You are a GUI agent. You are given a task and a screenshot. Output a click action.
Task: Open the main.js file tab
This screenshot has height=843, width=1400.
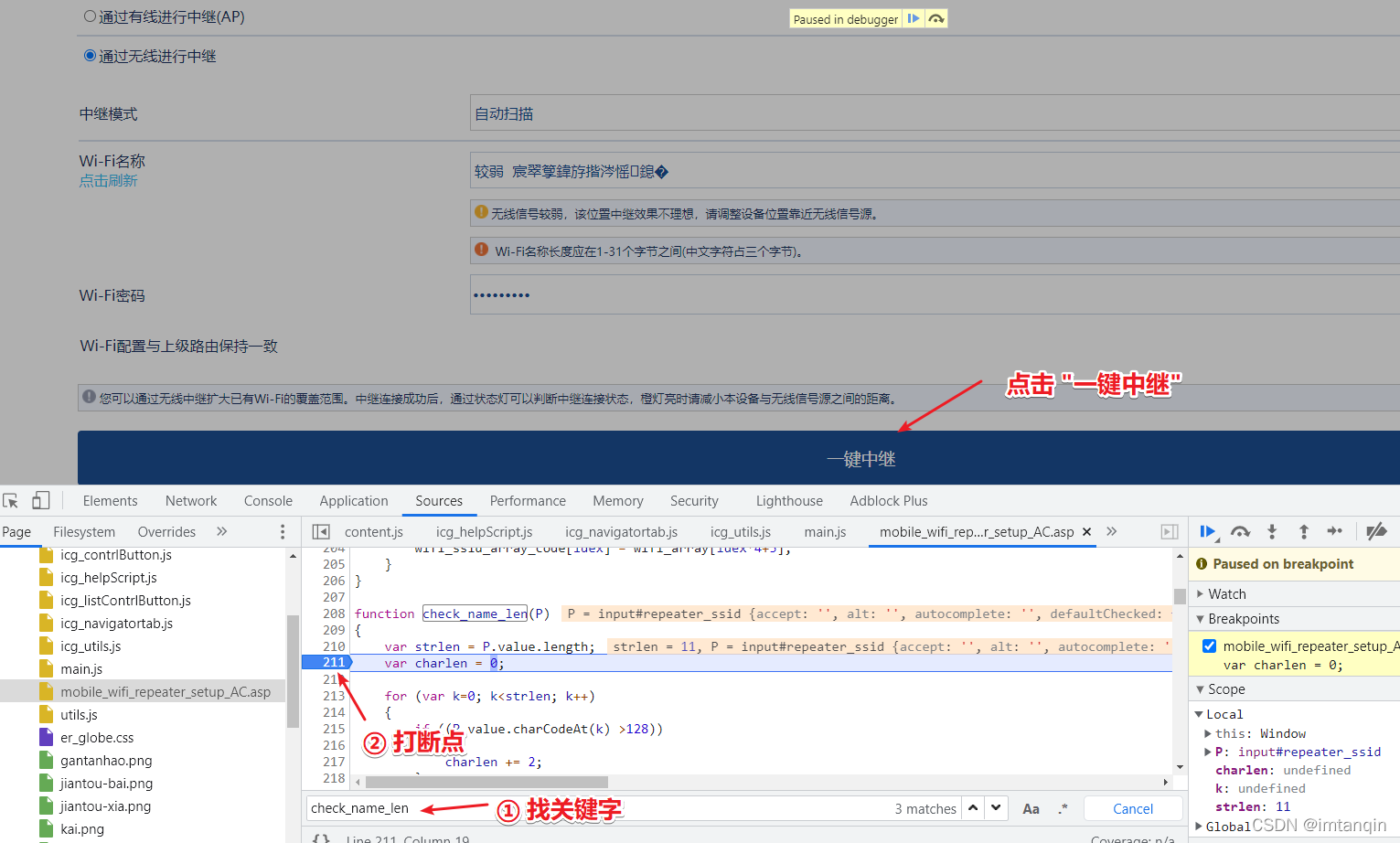tap(825, 531)
